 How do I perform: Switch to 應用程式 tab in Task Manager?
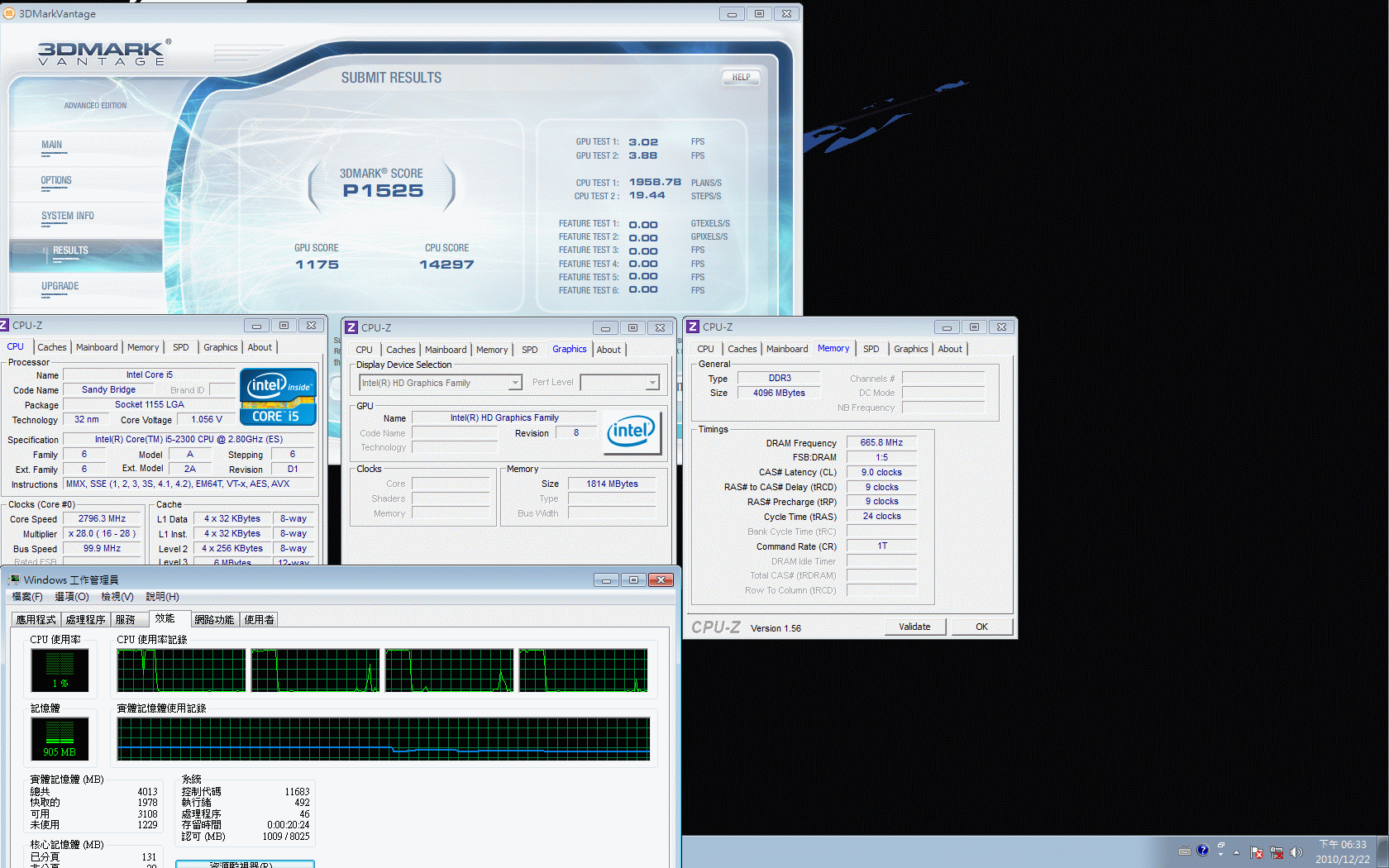[x=36, y=619]
